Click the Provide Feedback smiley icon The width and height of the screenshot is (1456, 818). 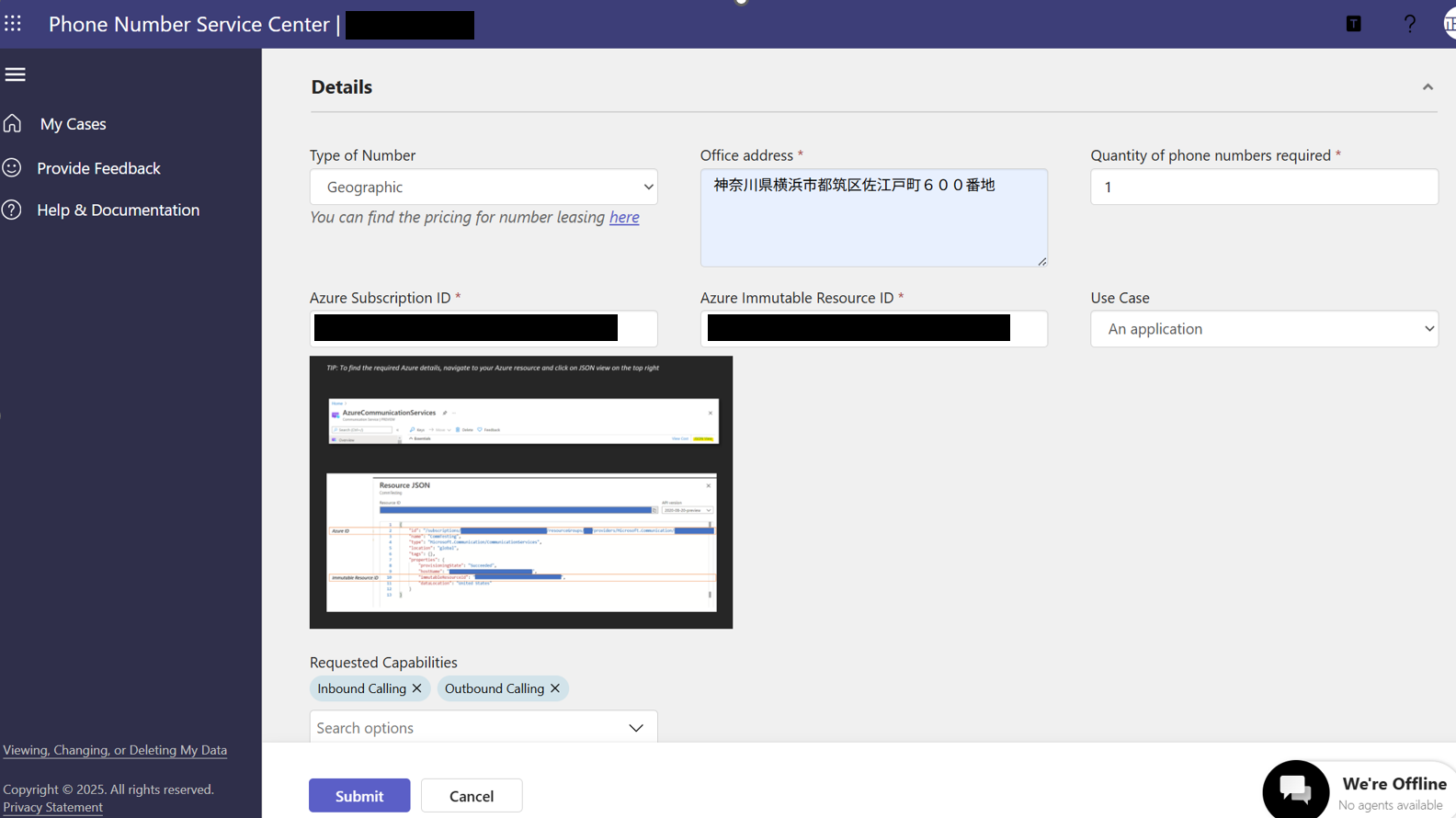(12, 167)
